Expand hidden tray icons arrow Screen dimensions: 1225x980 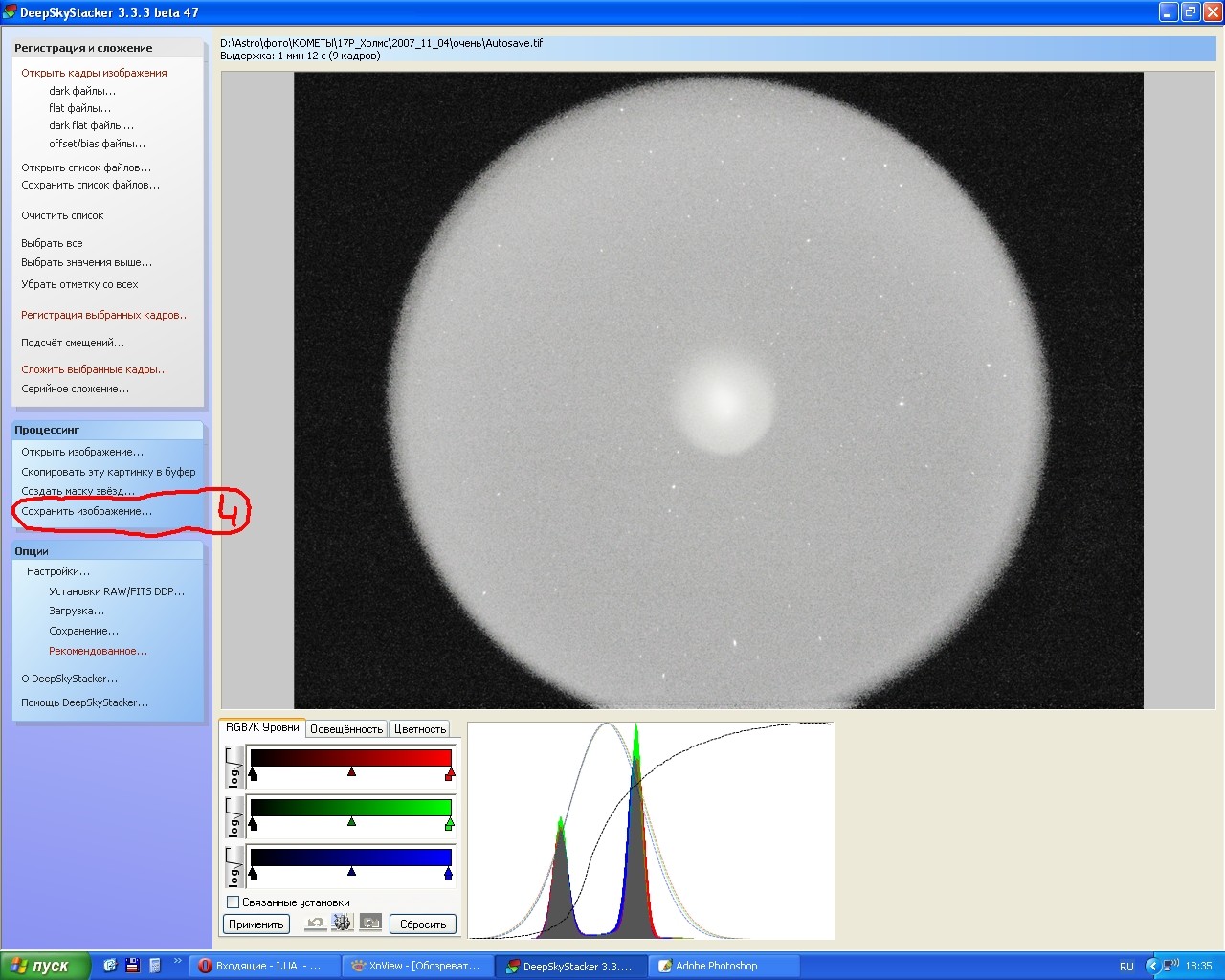pyautogui.click(x=1152, y=966)
